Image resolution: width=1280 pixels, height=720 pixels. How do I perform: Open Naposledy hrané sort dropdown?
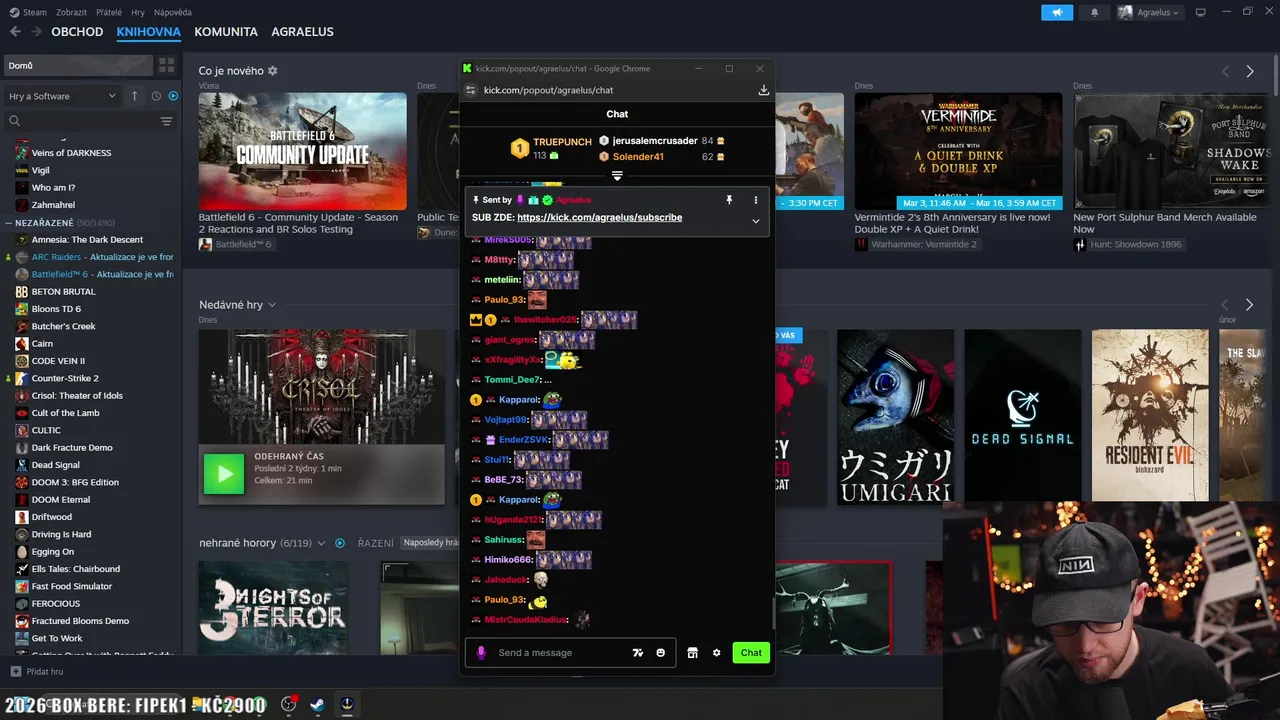coord(429,543)
